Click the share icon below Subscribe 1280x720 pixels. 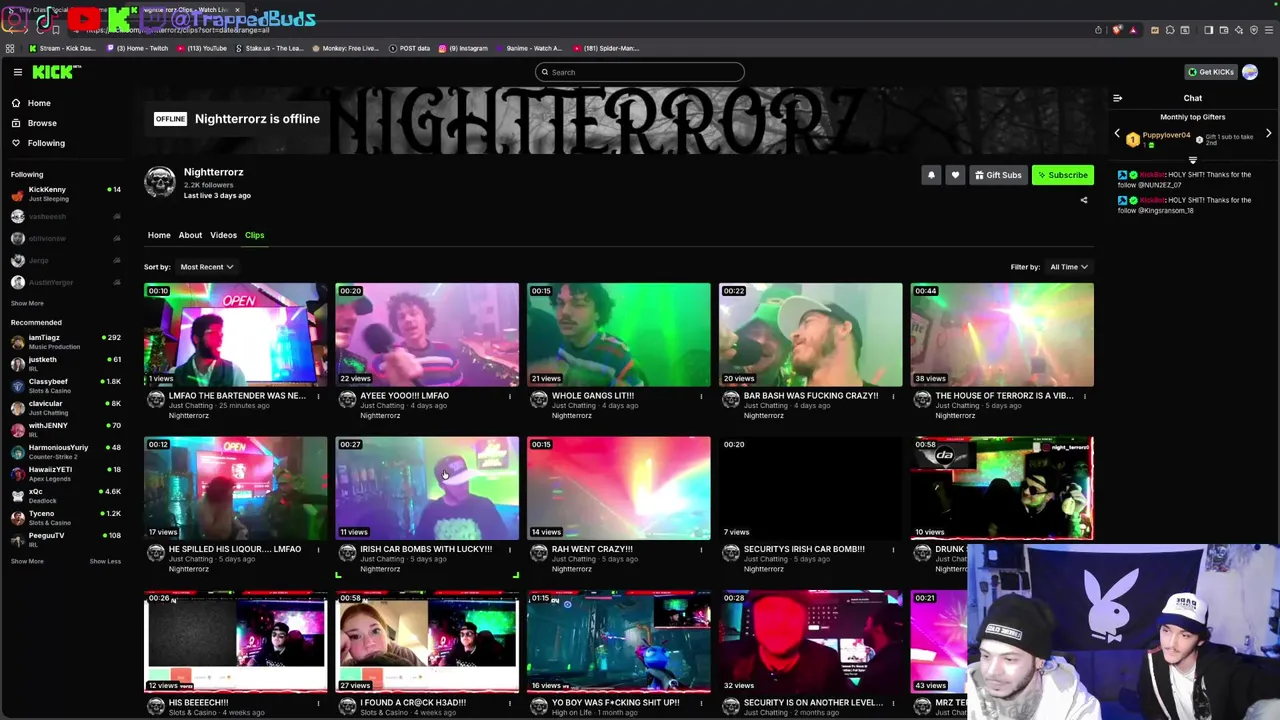(x=1084, y=200)
